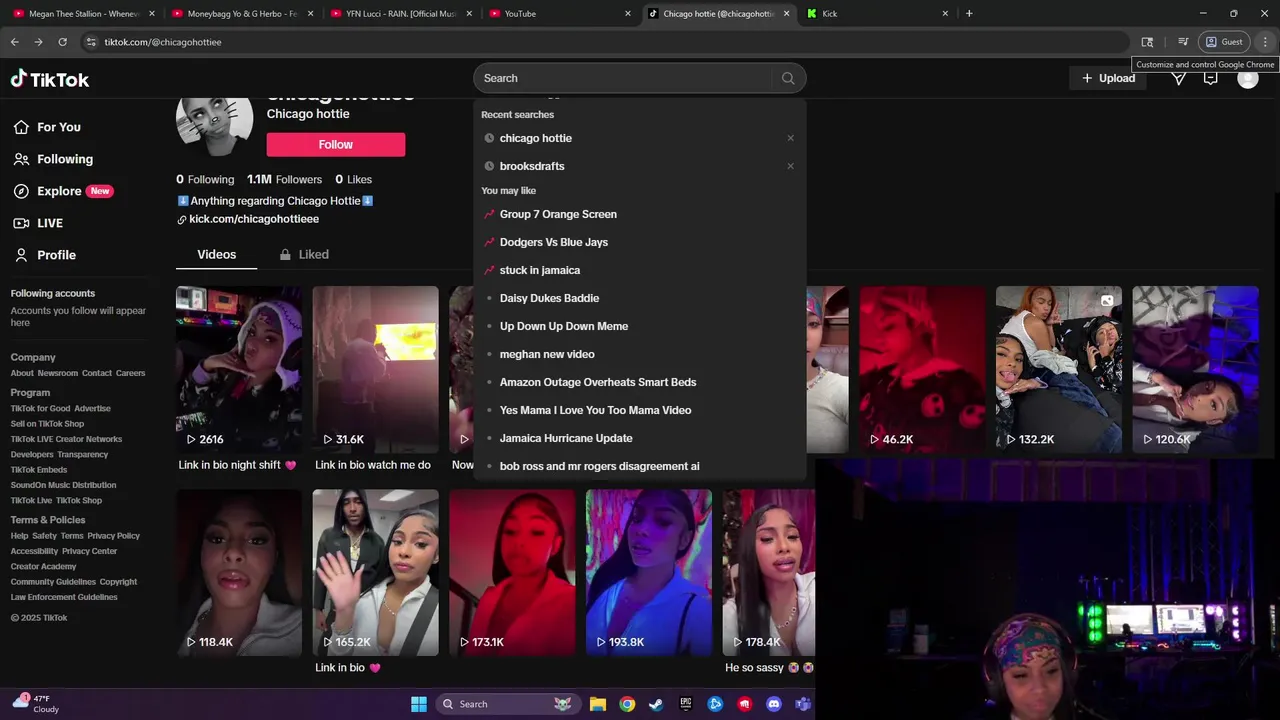The height and width of the screenshot is (720, 1280).
Task: Open the Explore page
Action: [x=62, y=191]
